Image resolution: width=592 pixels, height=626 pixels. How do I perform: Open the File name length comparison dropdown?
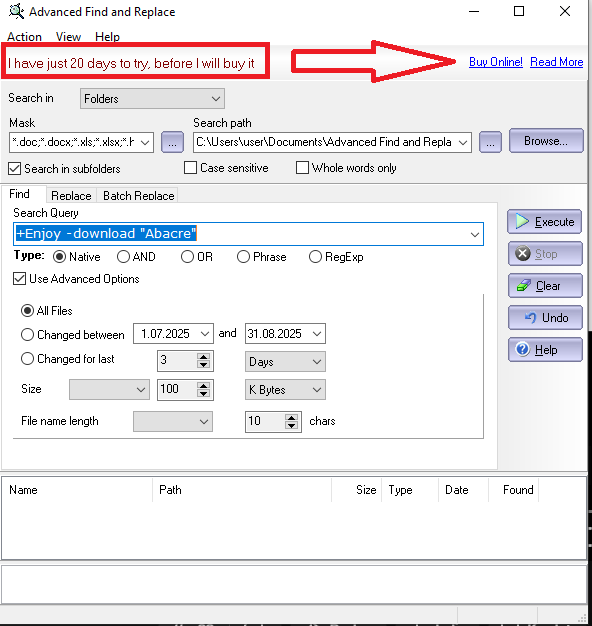coord(172,422)
